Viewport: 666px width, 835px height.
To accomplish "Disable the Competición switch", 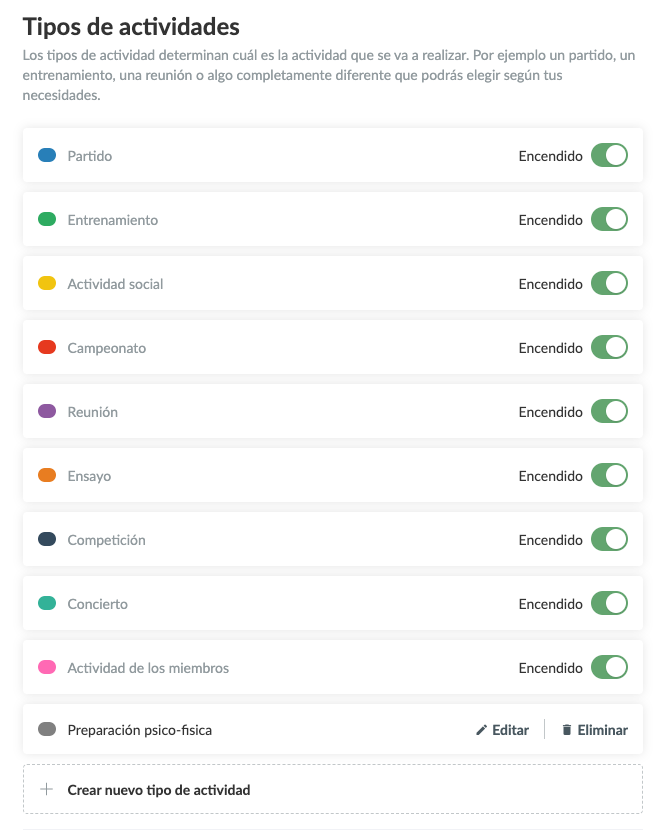I will point(609,539).
